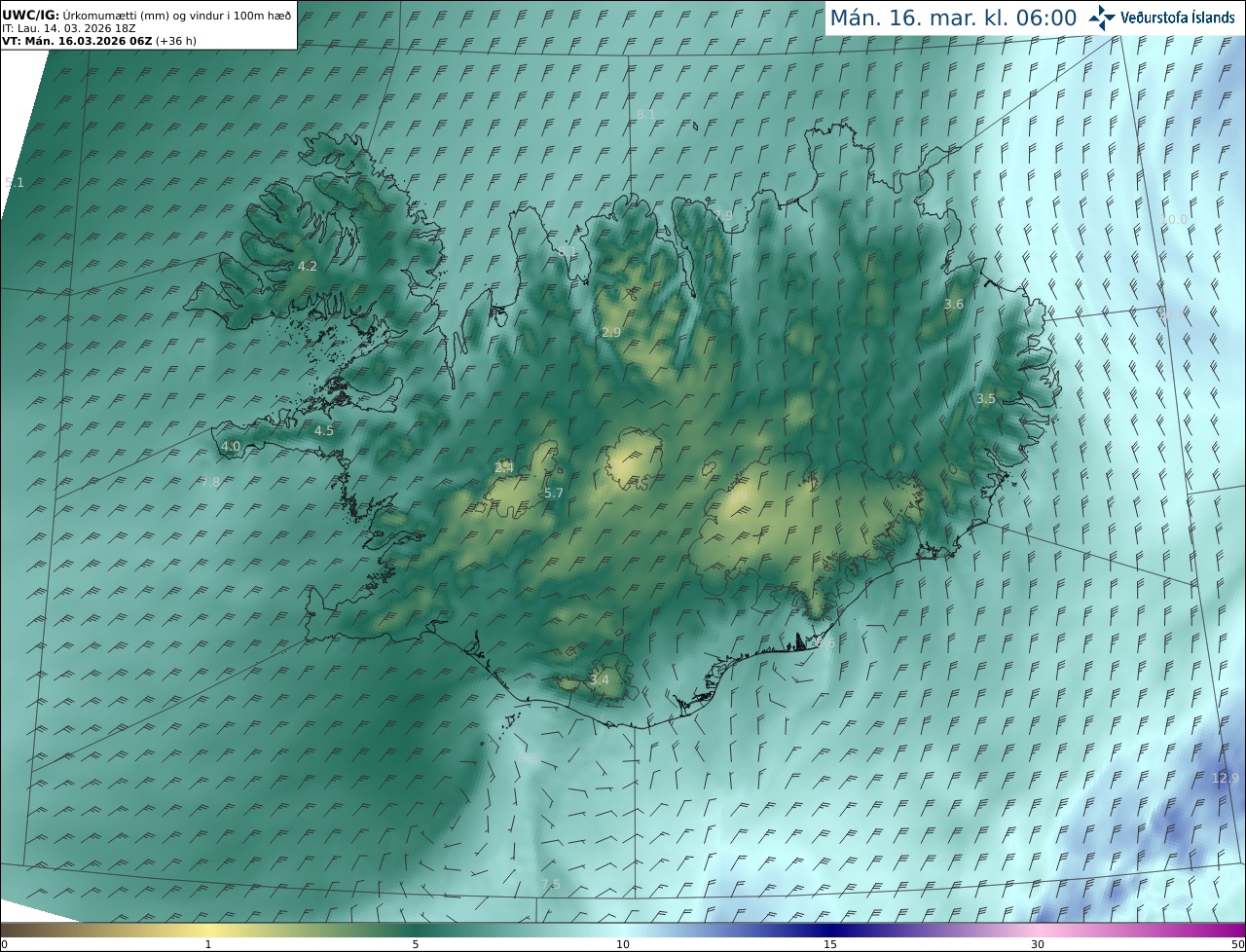1246x952 pixels.
Task: Click the 7.8 value label
Action: pos(210,482)
